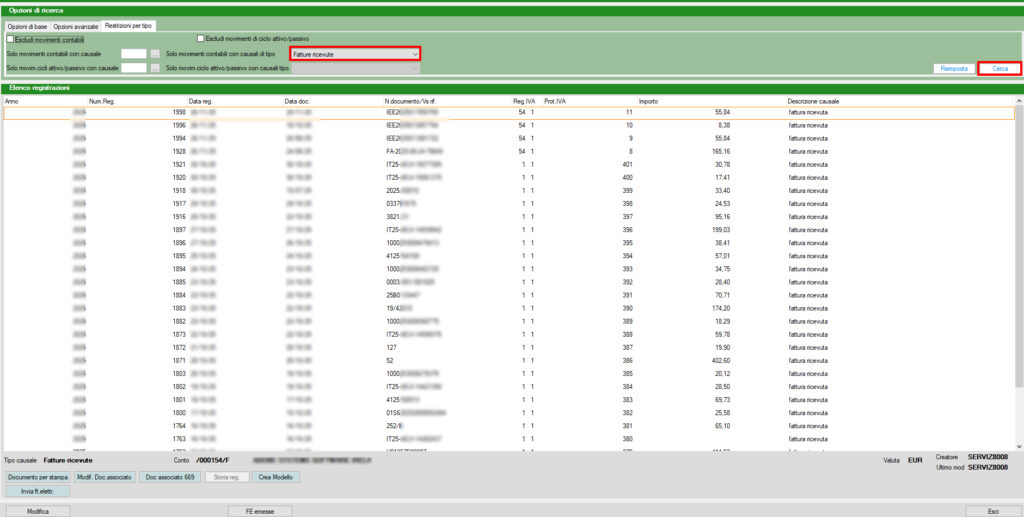This screenshot has width=1024, height=517.
Task: Sort list by 'Importo' column header
Action: click(x=648, y=101)
